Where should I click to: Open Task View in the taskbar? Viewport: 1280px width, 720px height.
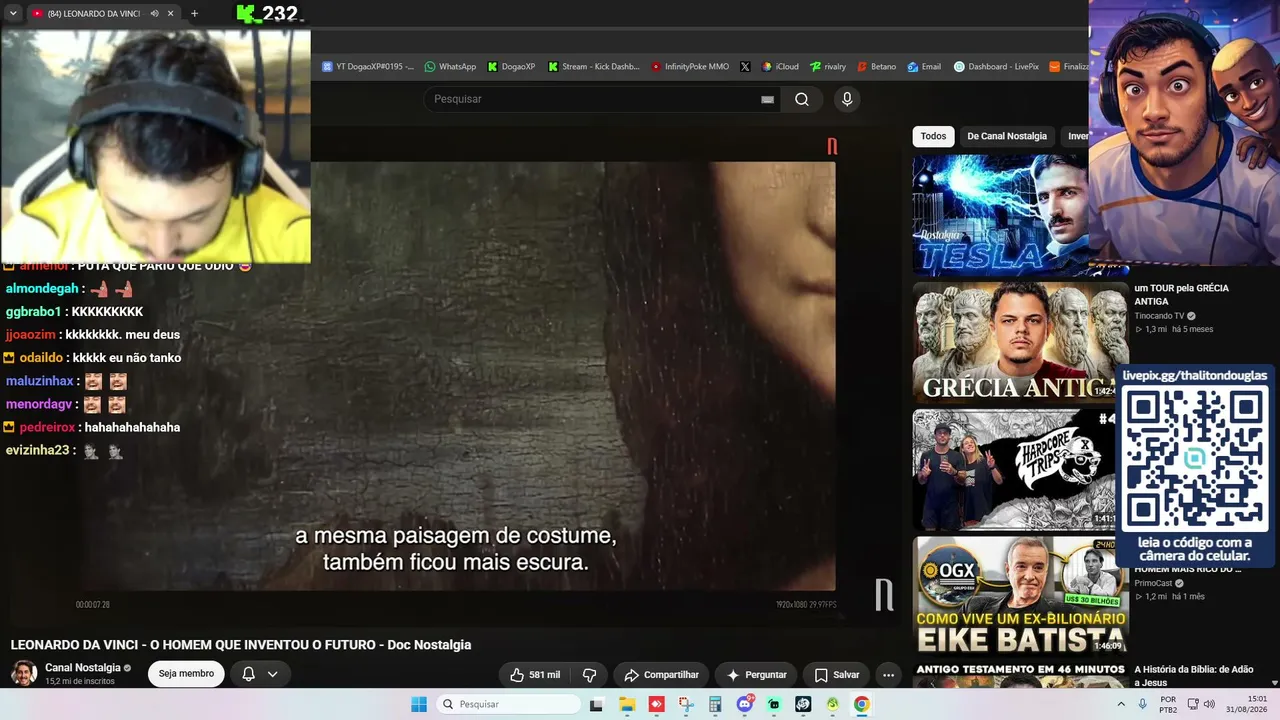point(597,704)
